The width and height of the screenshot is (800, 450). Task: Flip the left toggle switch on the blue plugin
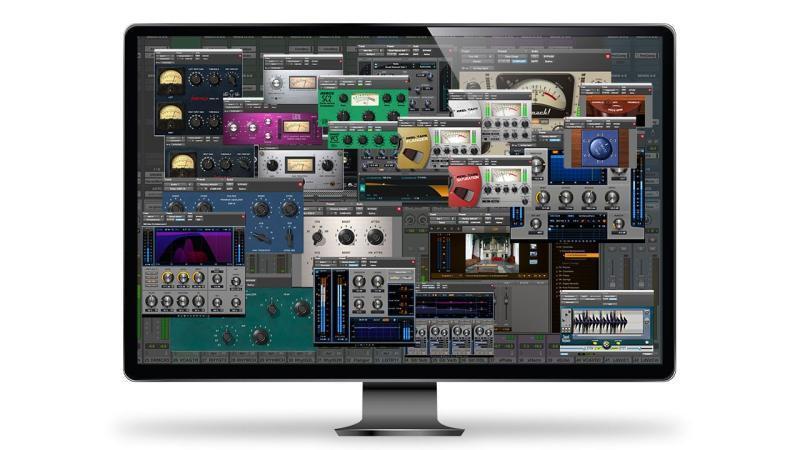[x=264, y=238]
